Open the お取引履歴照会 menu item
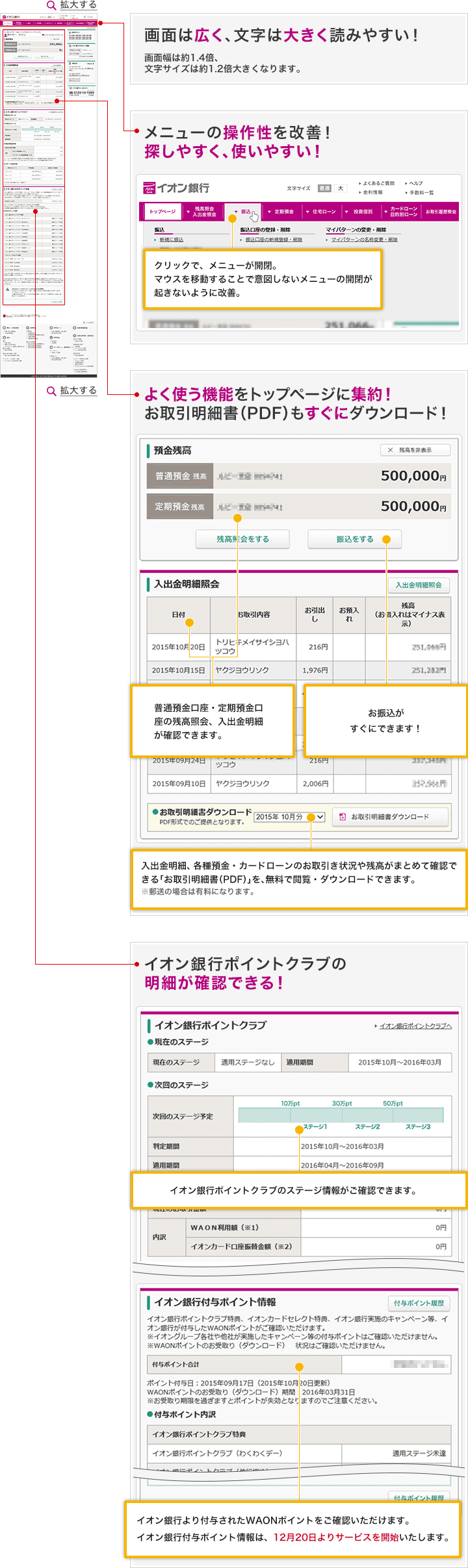 [441, 212]
